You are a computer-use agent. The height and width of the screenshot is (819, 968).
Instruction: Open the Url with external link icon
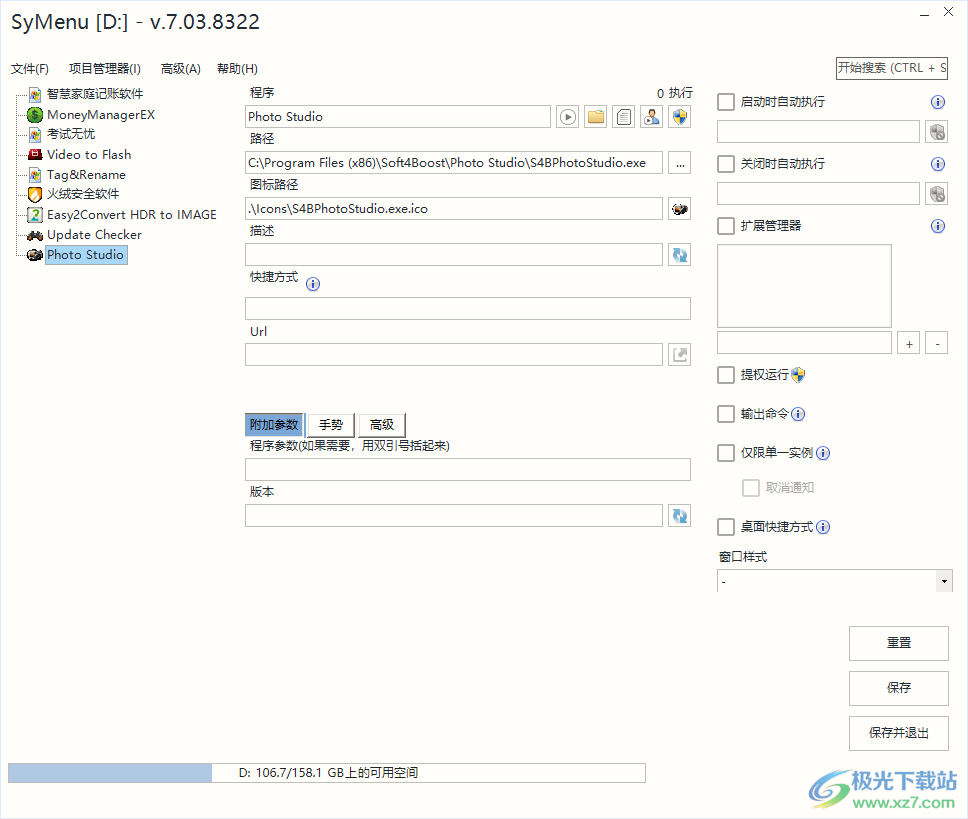[x=680, y=355]
